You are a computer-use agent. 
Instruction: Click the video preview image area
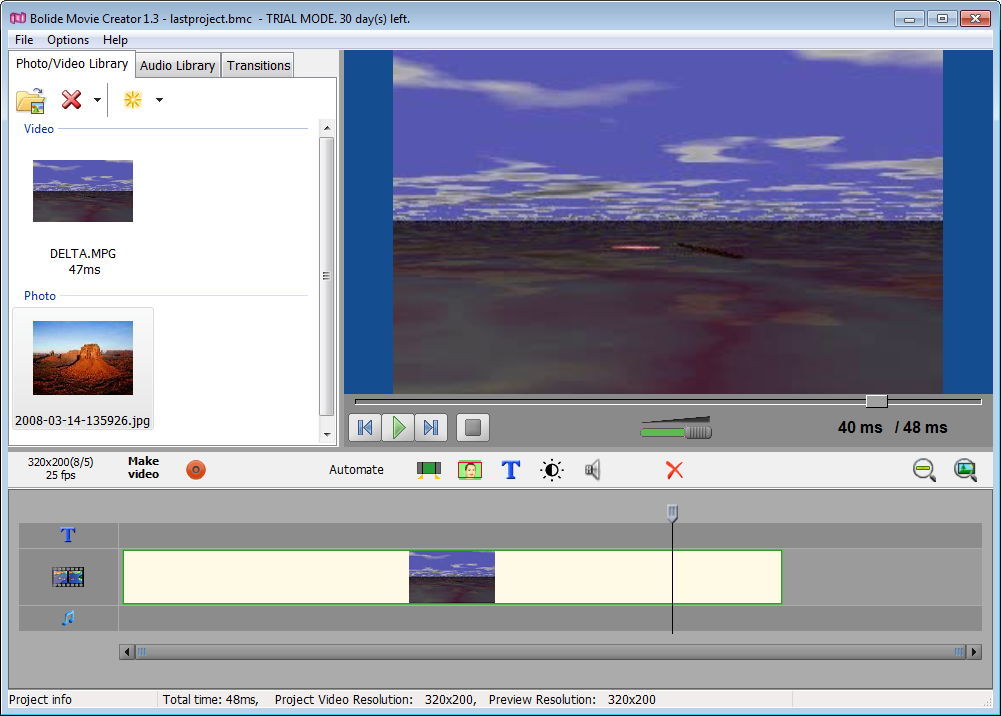tap(668, 222)
